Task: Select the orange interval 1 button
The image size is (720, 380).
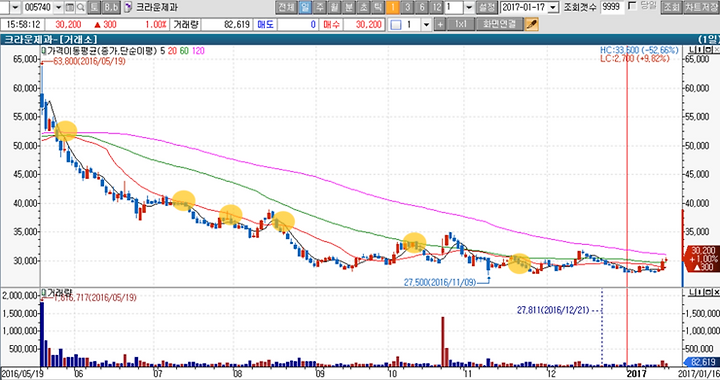Action: click(x=392, y=7)
